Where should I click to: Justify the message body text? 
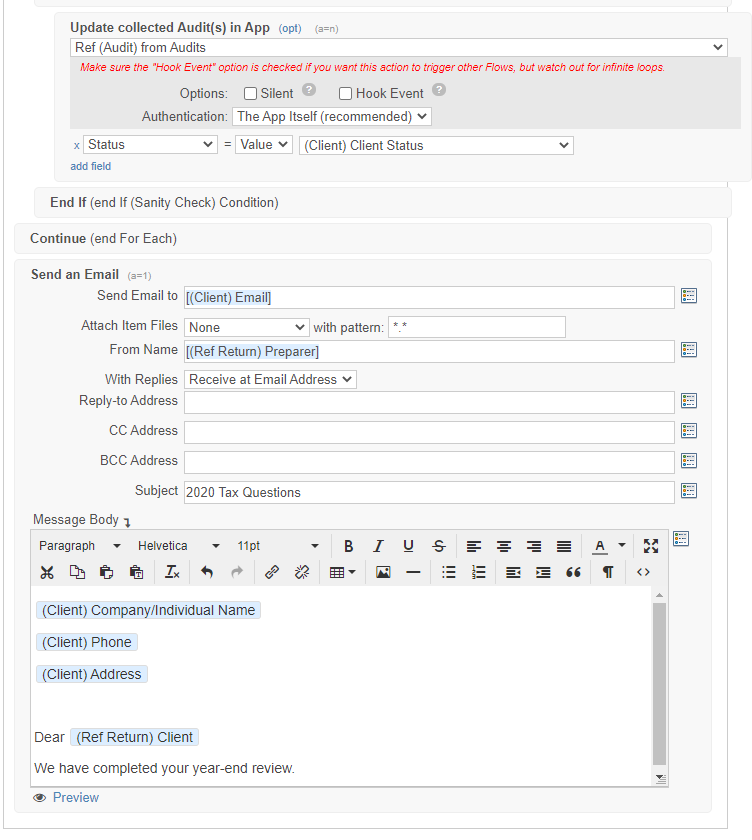[x=563, y=546]
